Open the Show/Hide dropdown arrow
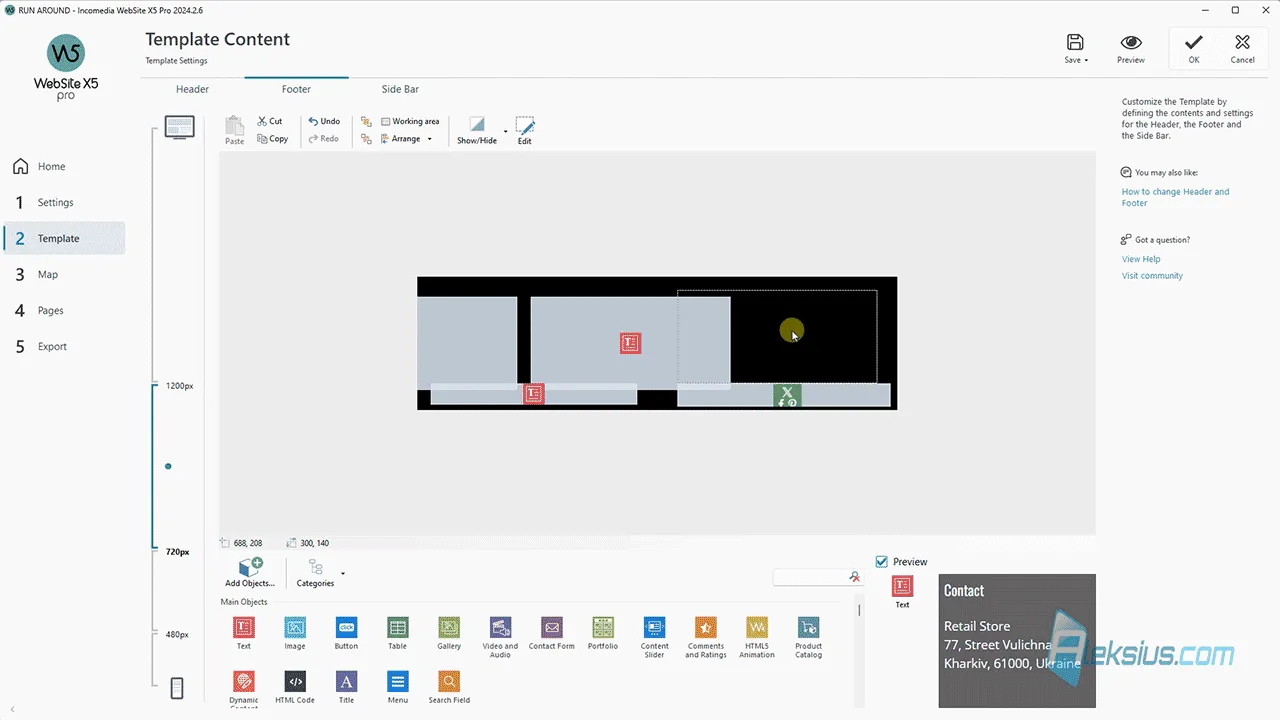The image size is (1280, 720). (505, 131)
